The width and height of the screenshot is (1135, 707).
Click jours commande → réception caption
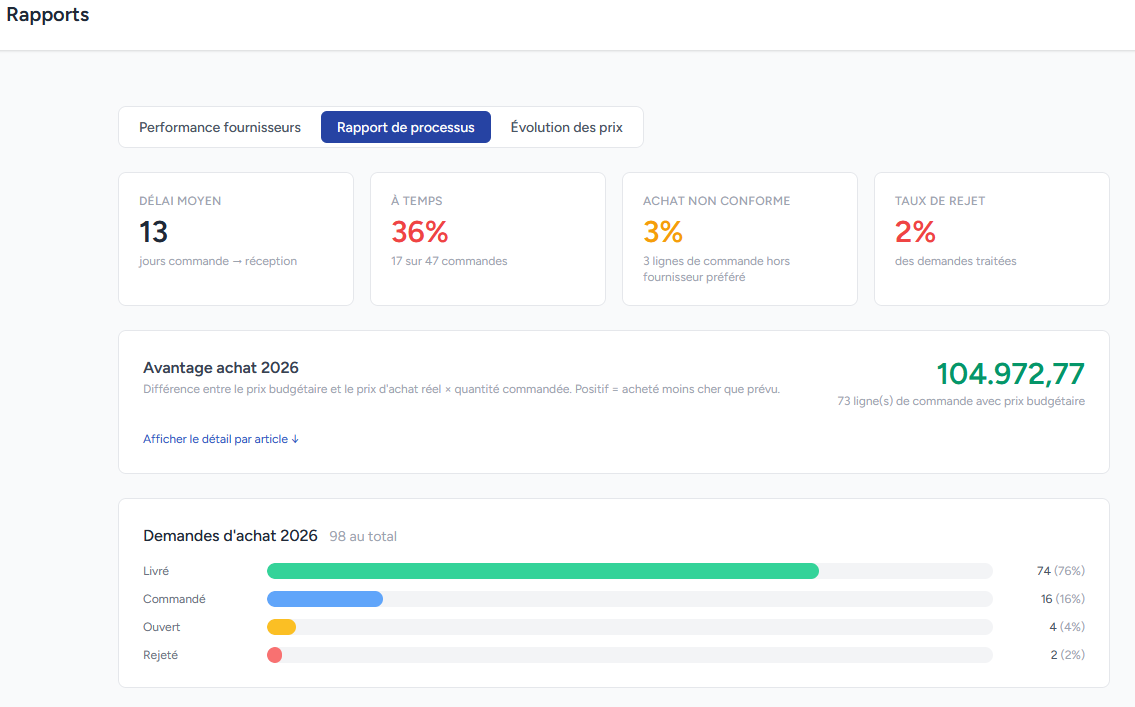tap(218, 261)
